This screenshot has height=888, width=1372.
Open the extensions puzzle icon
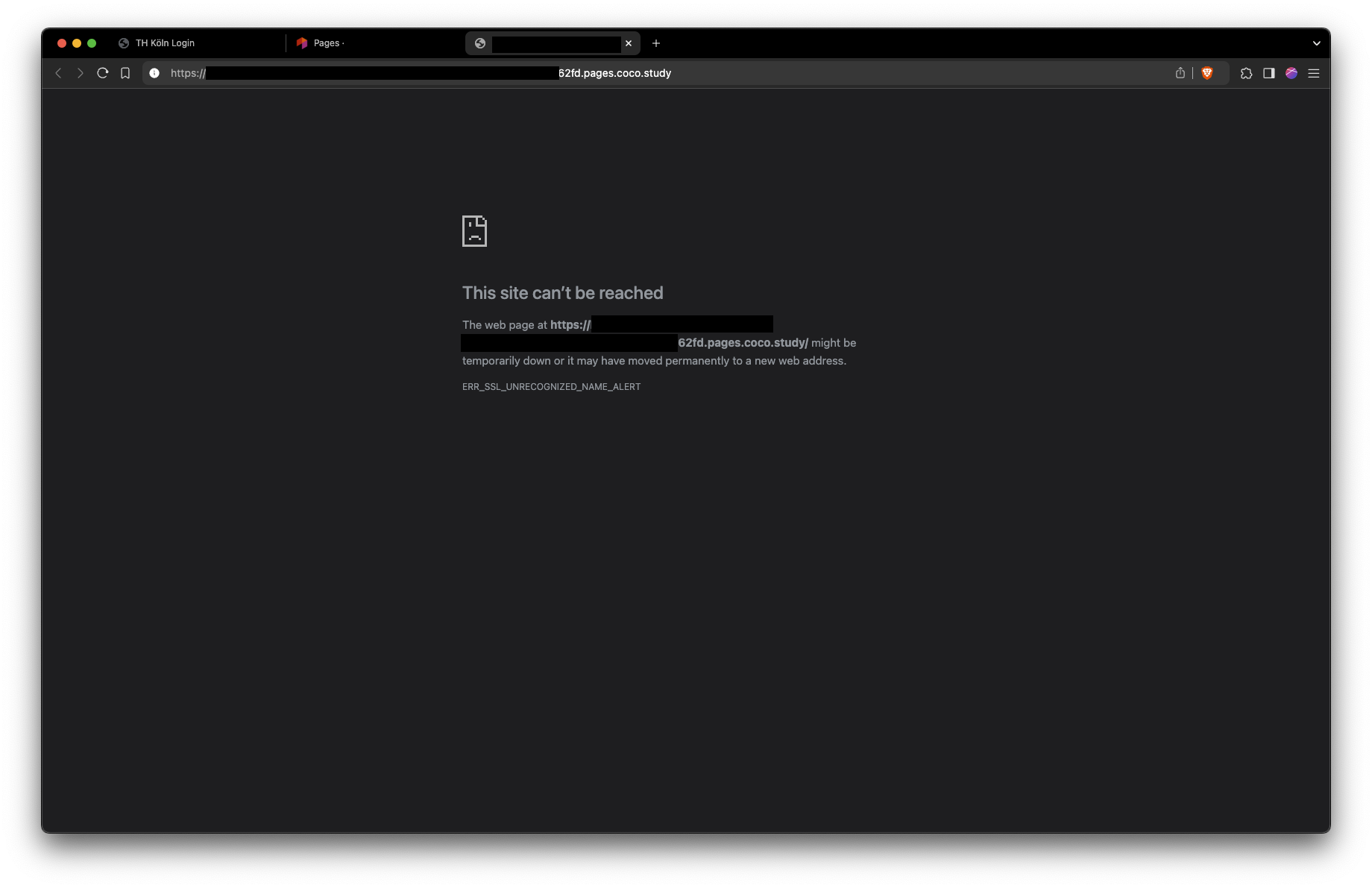[x=1246, y=73]
